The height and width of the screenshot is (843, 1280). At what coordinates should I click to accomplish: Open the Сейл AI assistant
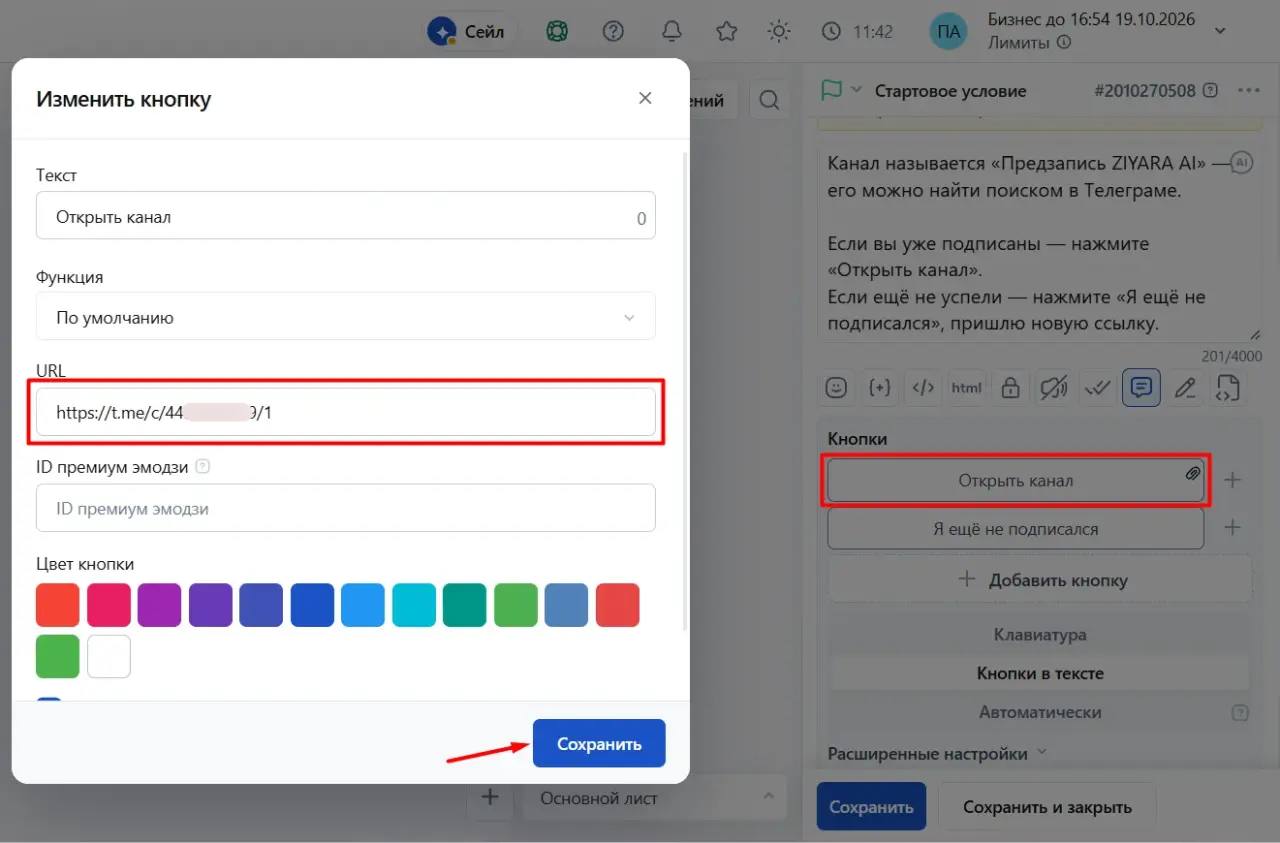tap(466, 32)
